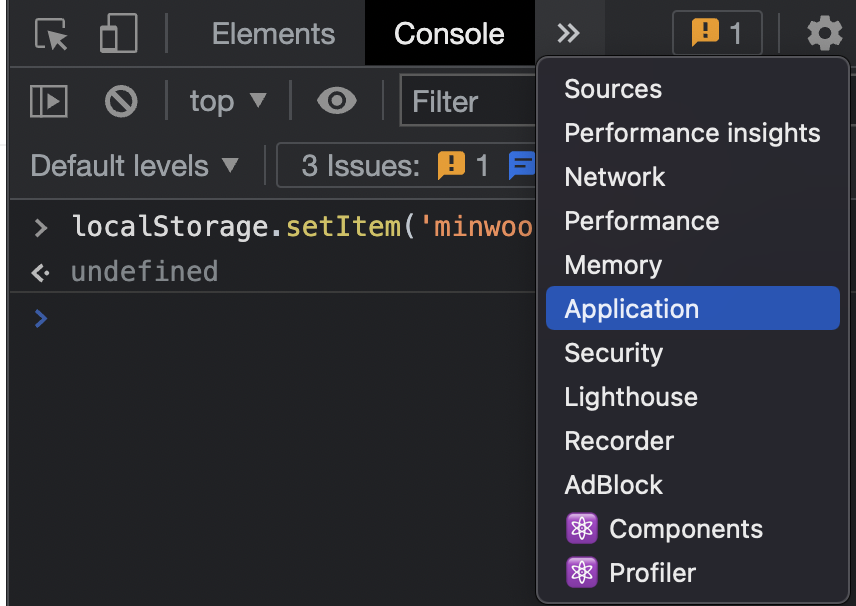
Task: Open React Profiler panel
Action: pyautogui.click(x=651, y=573)
